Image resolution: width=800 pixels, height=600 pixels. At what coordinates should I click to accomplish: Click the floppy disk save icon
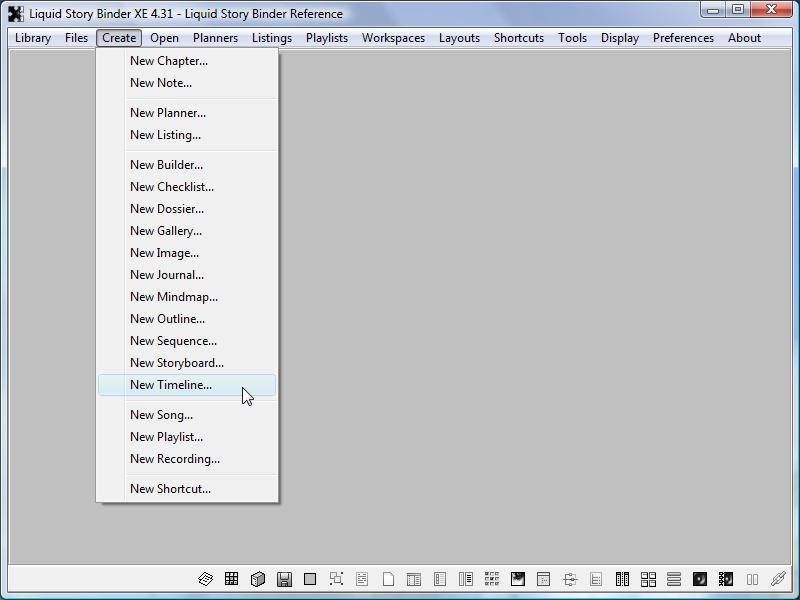click(284, 579)
